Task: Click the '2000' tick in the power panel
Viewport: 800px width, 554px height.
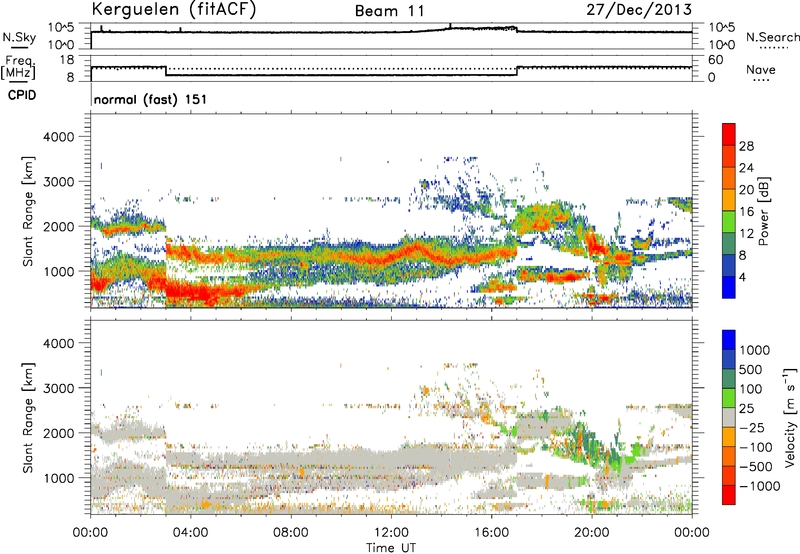Action: (x=58, y=226)
